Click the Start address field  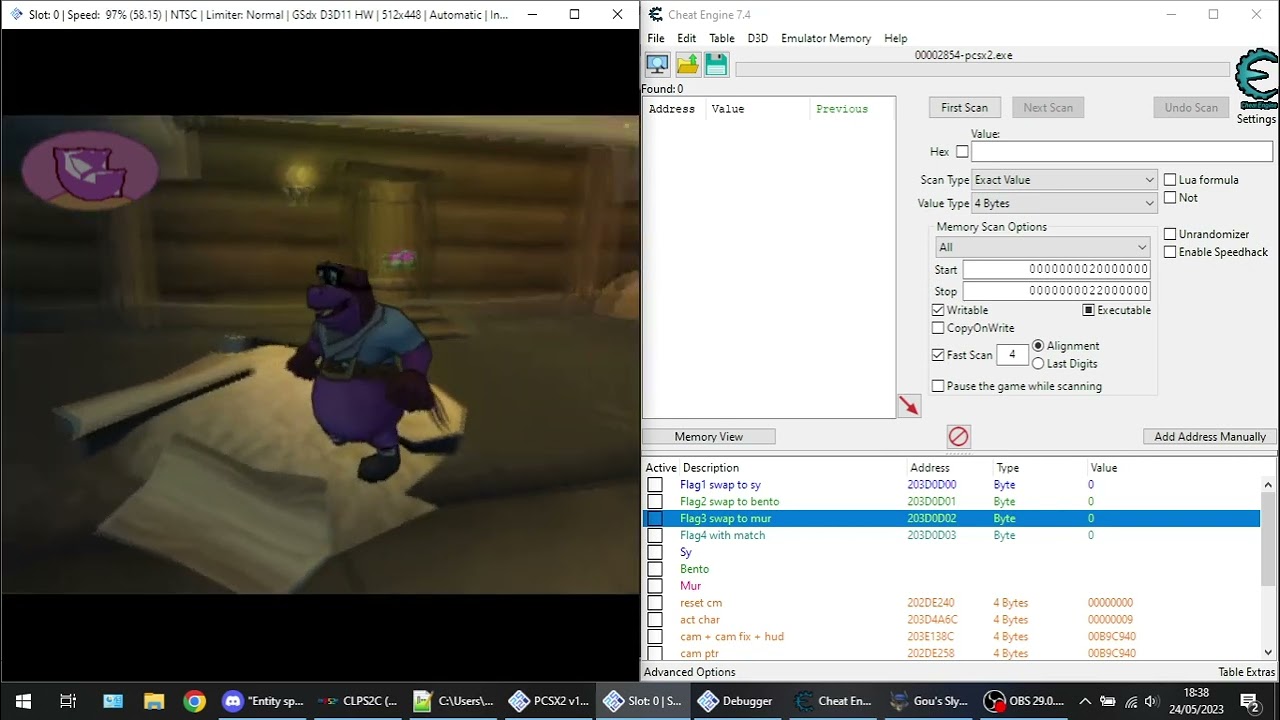[x=1056, y=269]
